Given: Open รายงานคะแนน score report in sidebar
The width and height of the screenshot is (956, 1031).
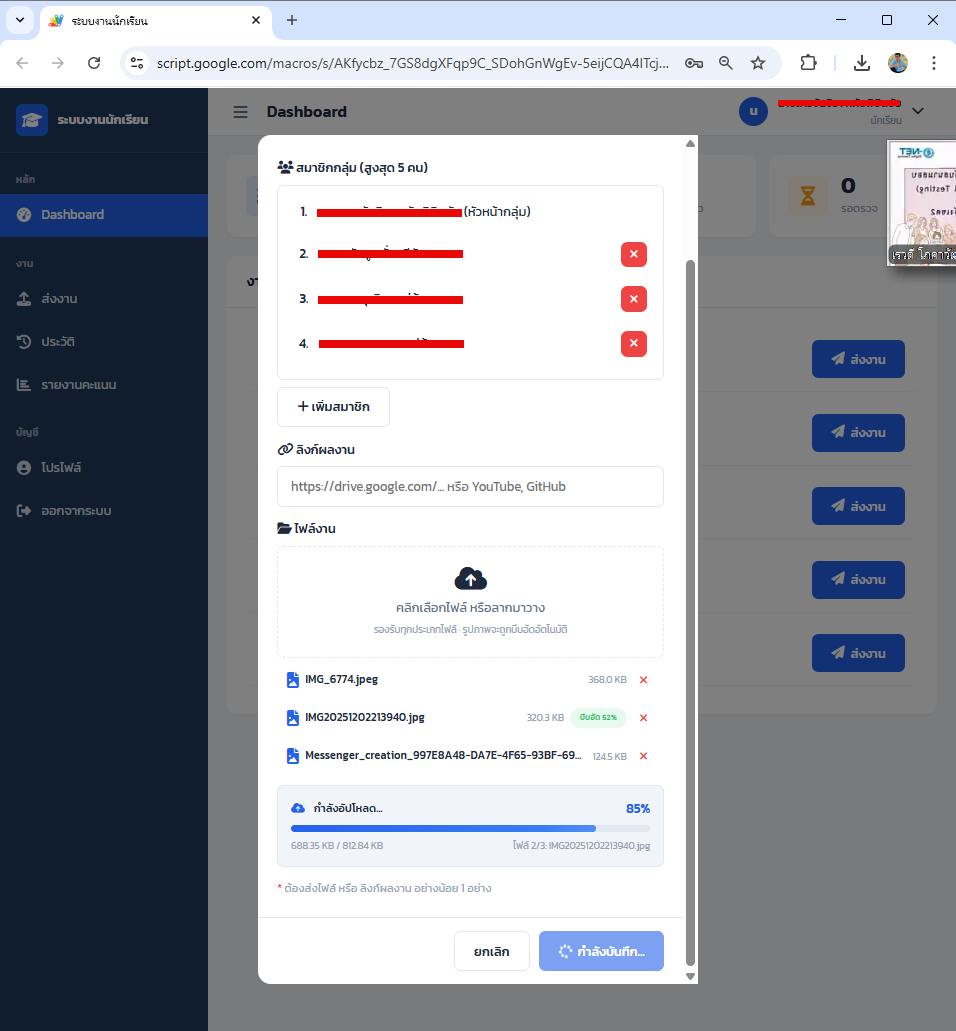Looking at the screenshot, I should (104, 385).
